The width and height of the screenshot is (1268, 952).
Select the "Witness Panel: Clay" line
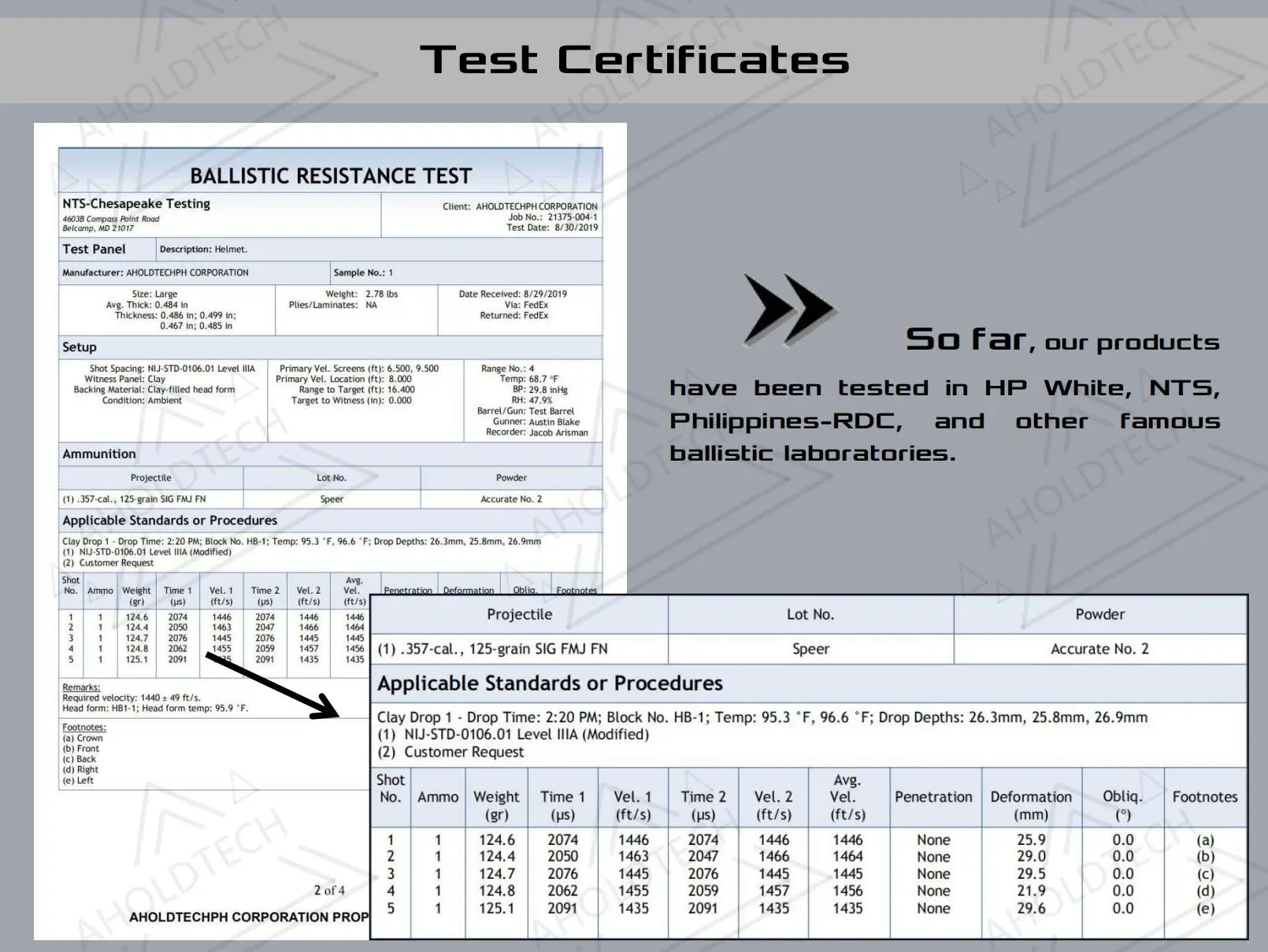tap(125, 379)
